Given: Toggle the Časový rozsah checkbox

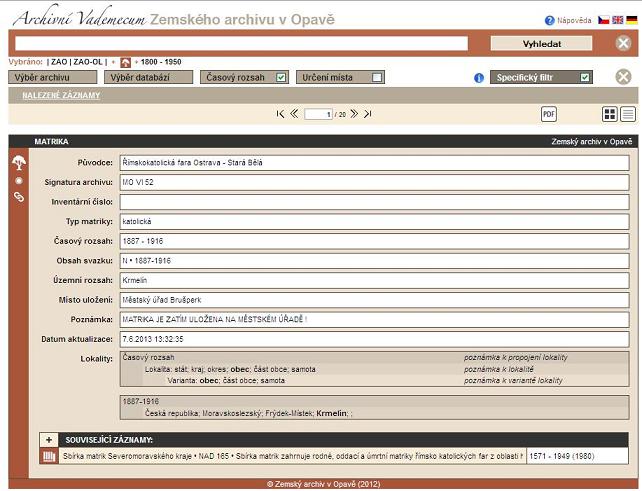Looking at the screenshot, I should tap(281, 77).
